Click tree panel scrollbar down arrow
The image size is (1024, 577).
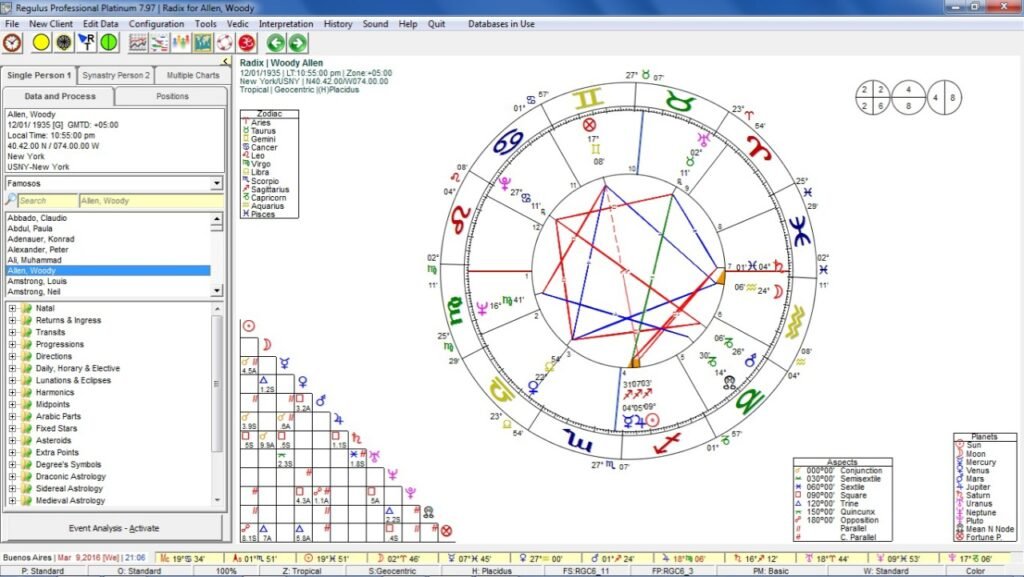tap(217, 501)
